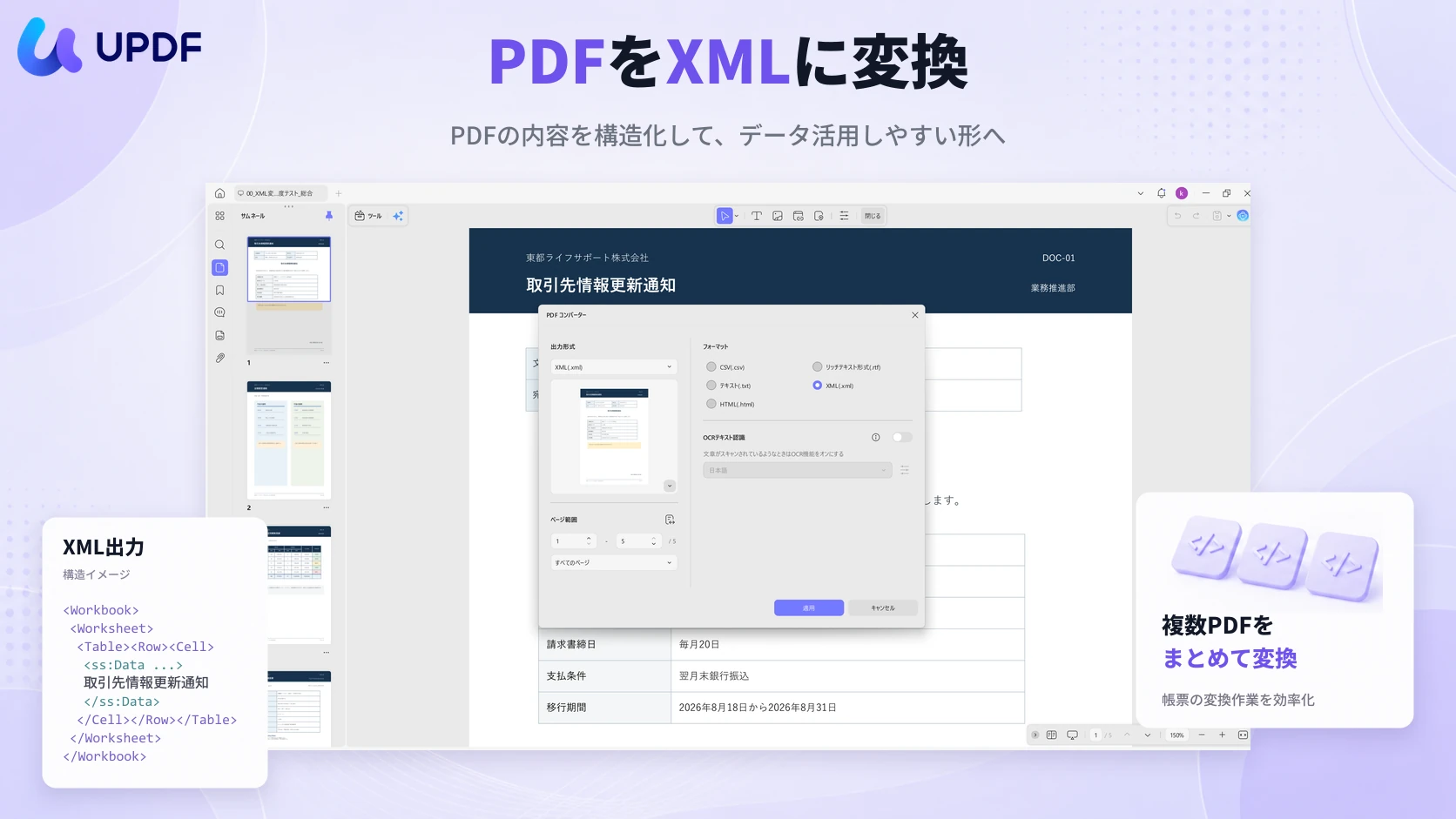The height and width of the screenshot is (819, 1456).
Task: Zoom out with the minus icon
Action: (1202, 735)
